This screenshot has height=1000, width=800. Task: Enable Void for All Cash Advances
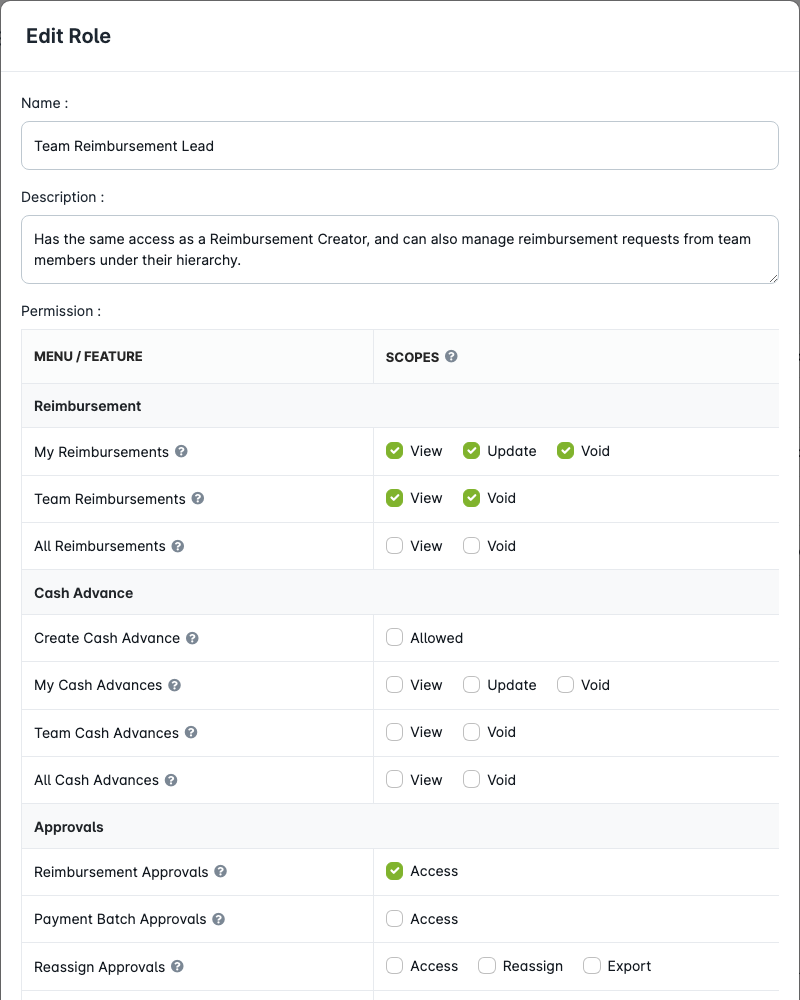[x=471, y=780]
